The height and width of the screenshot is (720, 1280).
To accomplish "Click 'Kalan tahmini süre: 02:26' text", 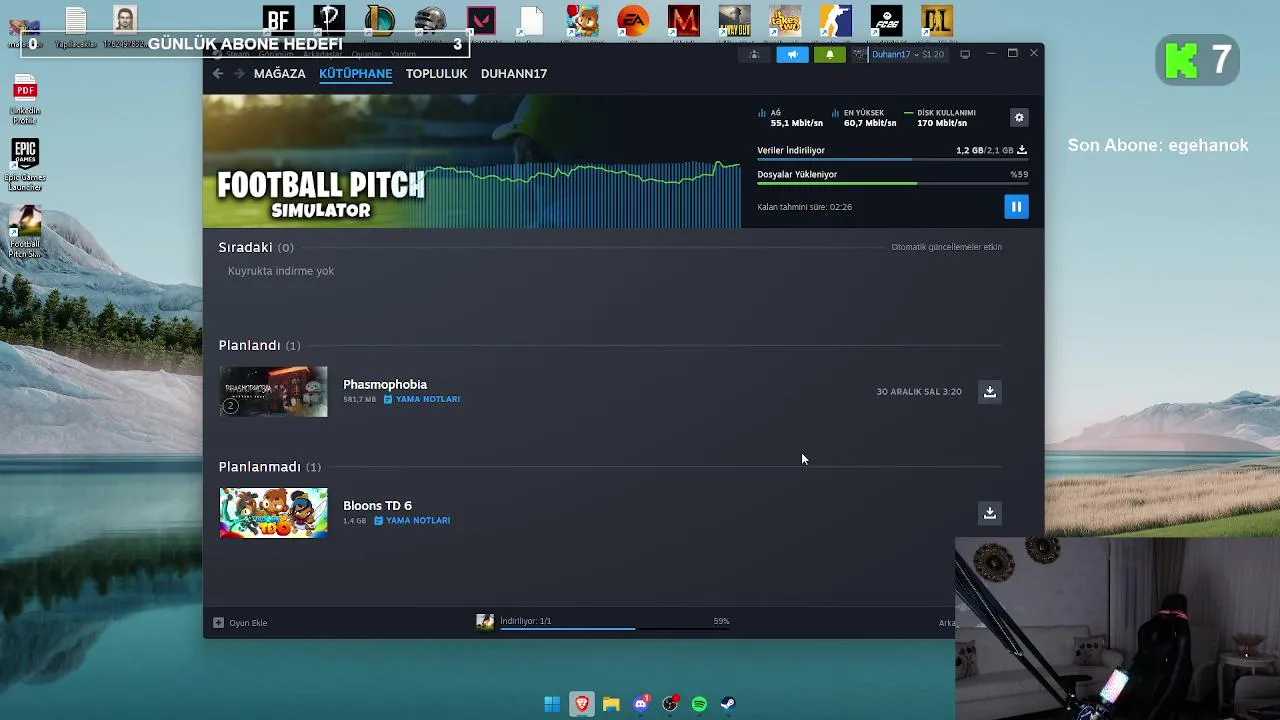I will (x=805, y=207).
